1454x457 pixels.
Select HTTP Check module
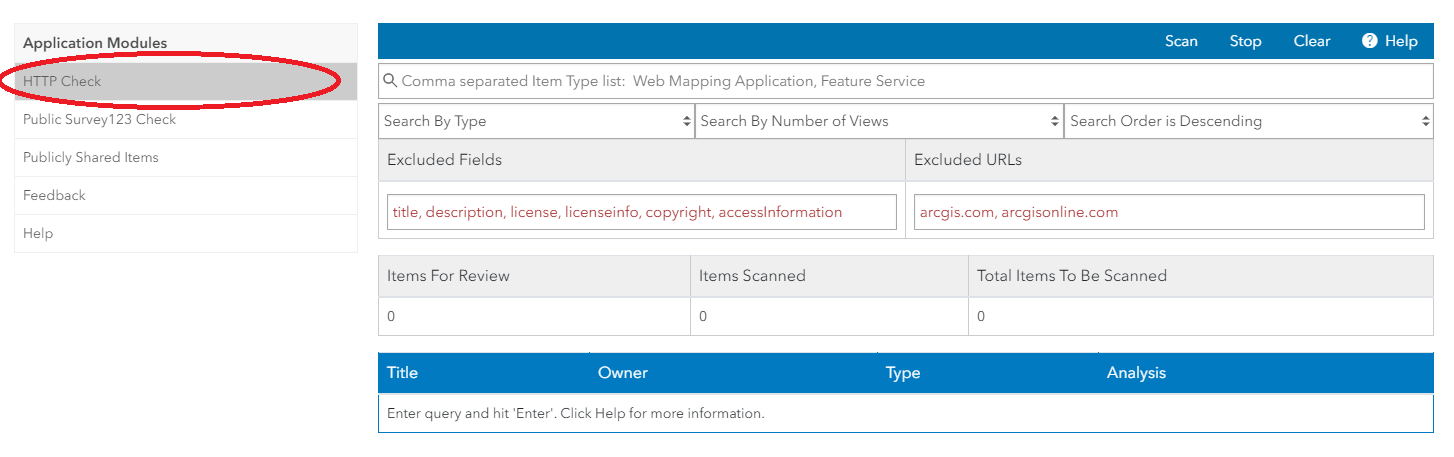point(186,81)
